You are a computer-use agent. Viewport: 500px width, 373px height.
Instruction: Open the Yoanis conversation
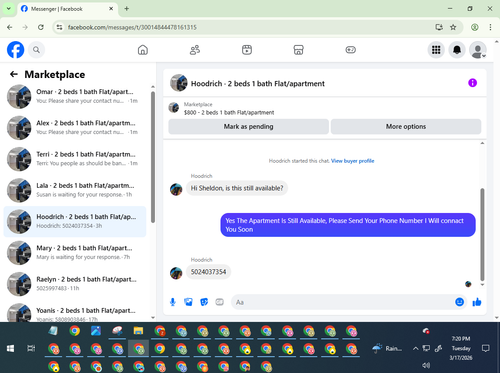pyautogui.click(x=75, y=313)
